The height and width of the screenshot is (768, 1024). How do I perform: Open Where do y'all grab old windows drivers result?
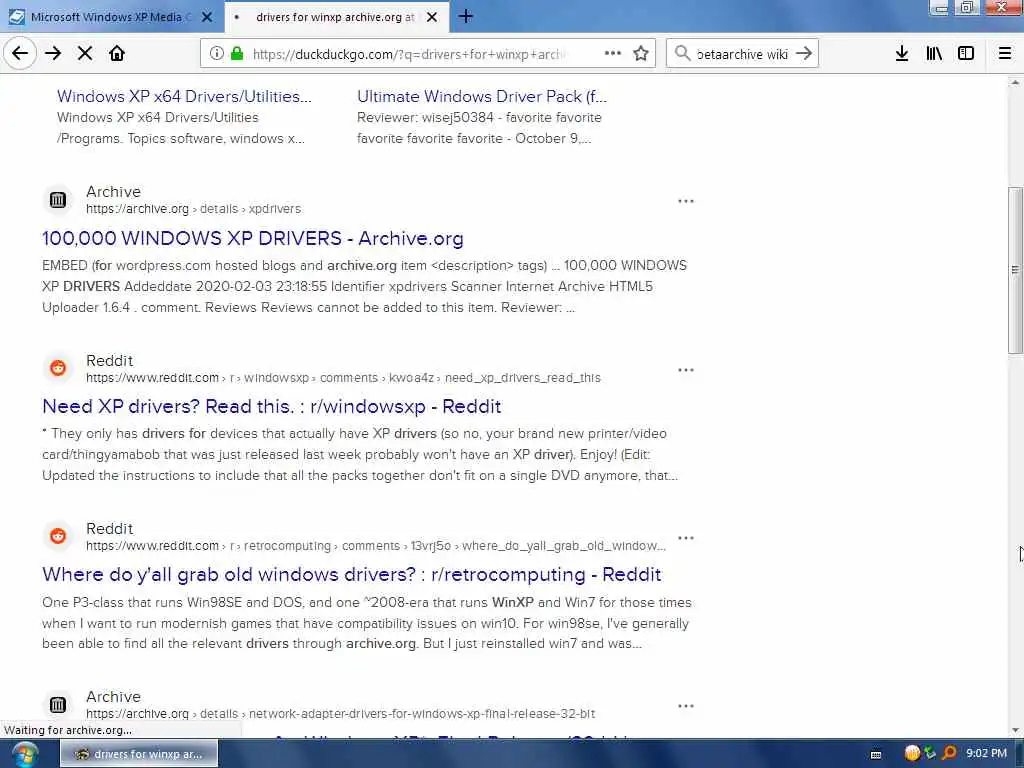351,574
